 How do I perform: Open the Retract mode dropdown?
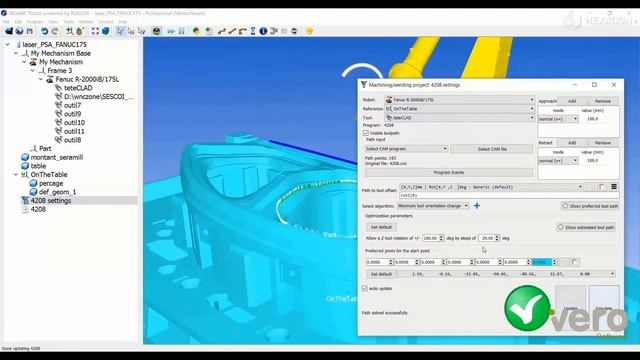(x=558, y=161)
